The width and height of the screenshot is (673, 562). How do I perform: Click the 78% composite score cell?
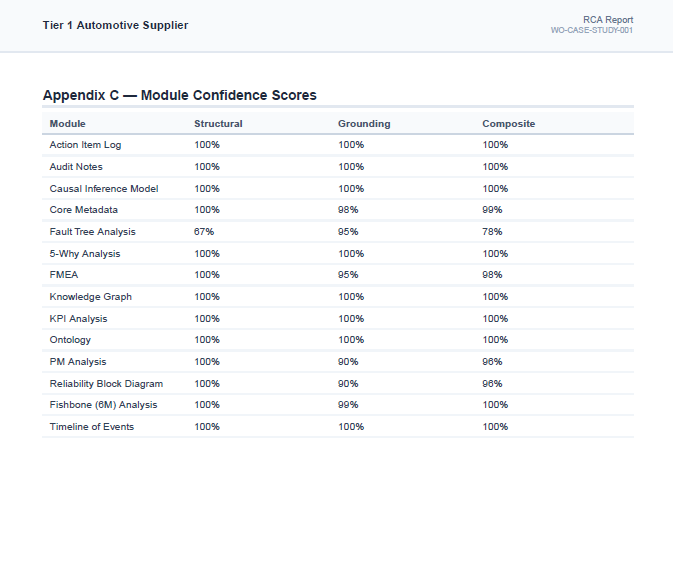[x=492, y=232]
